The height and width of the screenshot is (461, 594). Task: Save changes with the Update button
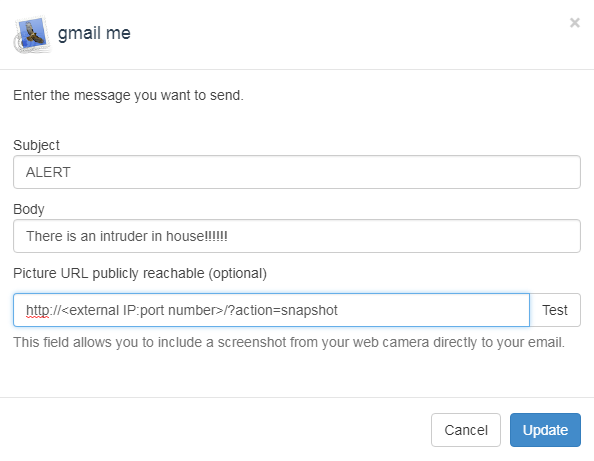point(545,430)
